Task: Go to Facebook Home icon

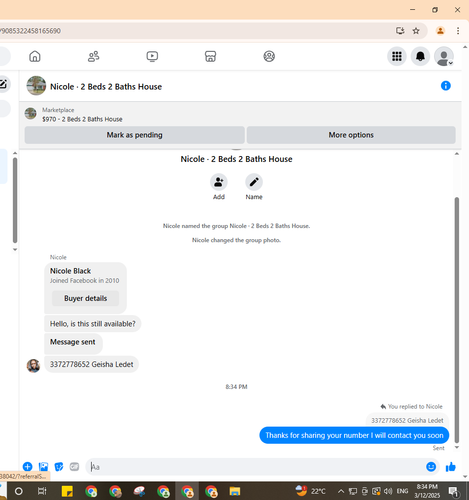Action: pyautogui.click(x=35, y=56)
